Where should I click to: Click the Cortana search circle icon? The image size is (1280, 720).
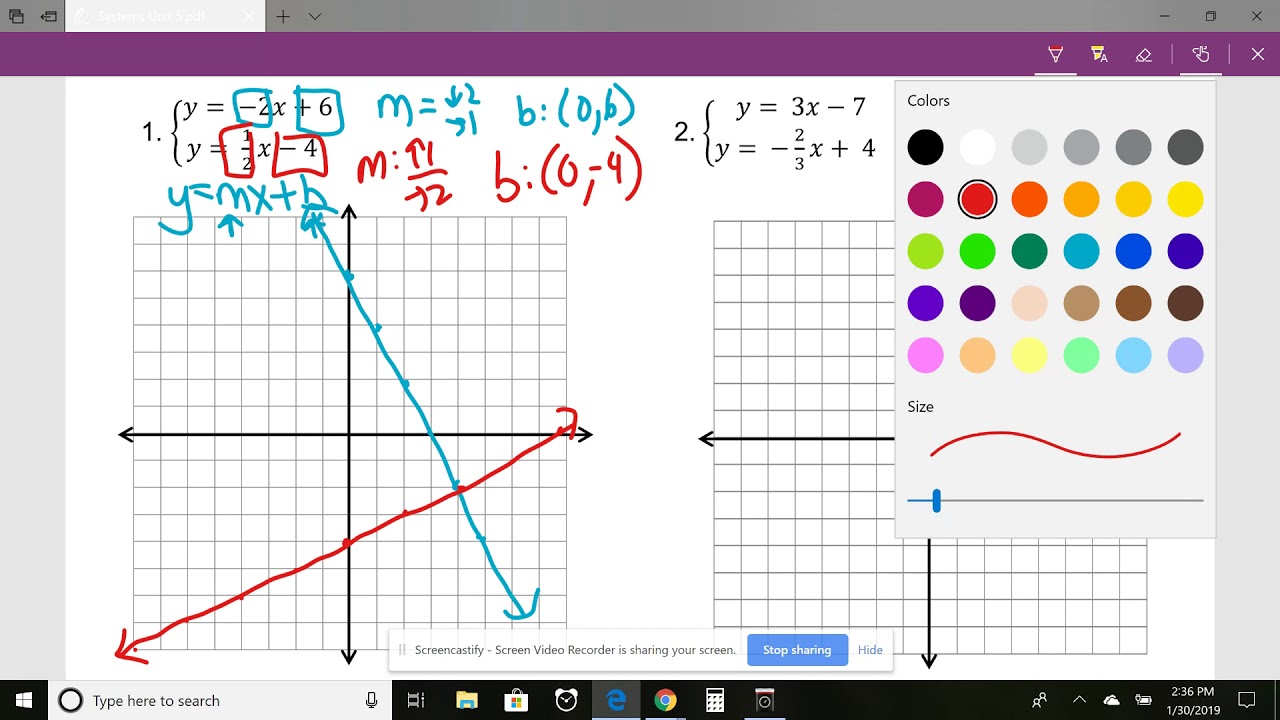point(70,700)
